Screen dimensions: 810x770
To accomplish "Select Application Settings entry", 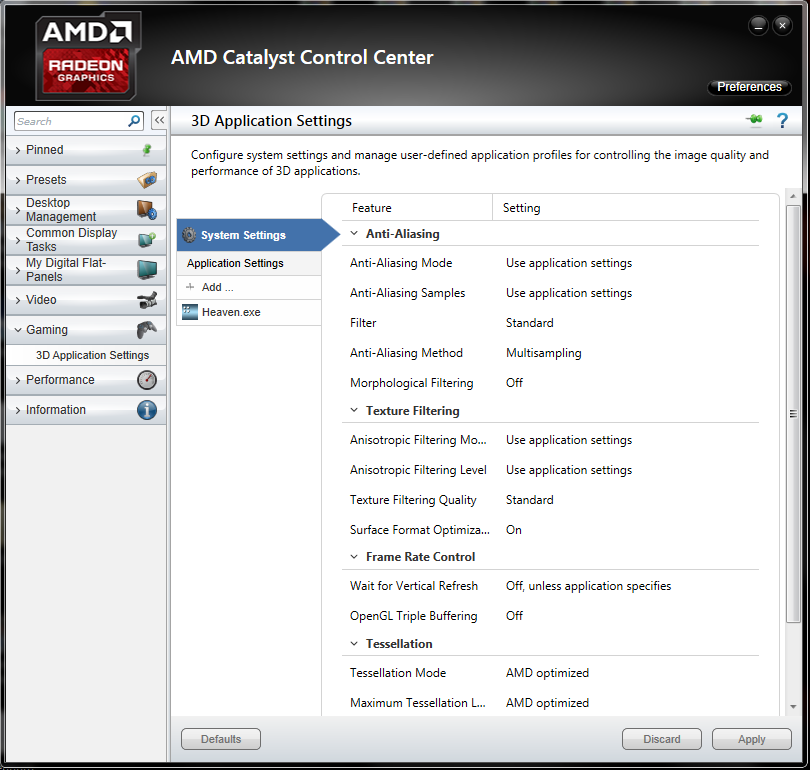I will [249, 263].
